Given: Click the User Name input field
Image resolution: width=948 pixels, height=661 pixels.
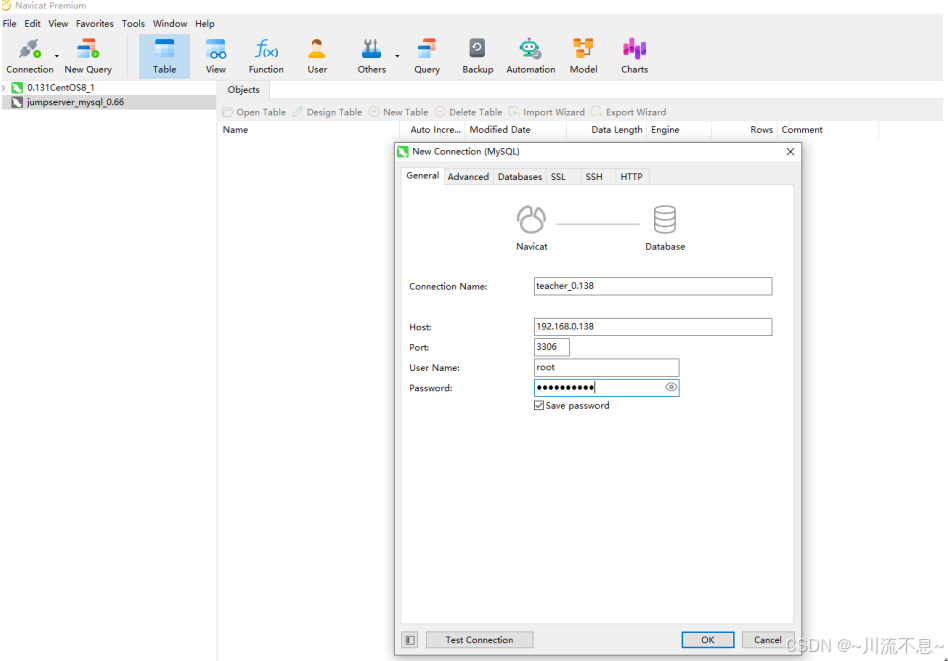Looking at the screenshot, I should [606, 367].
